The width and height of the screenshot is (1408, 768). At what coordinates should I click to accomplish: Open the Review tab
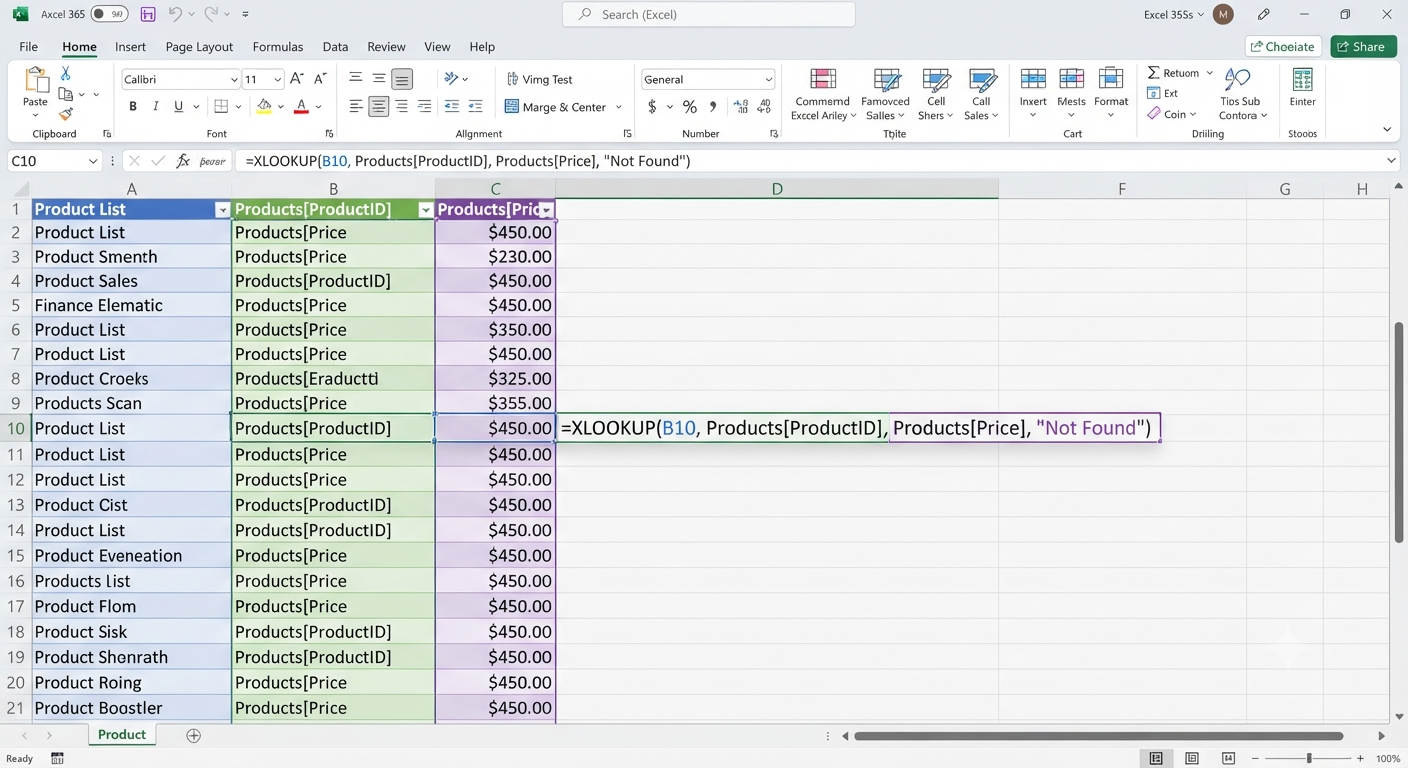pyautogui.click(x=386, y=47)
